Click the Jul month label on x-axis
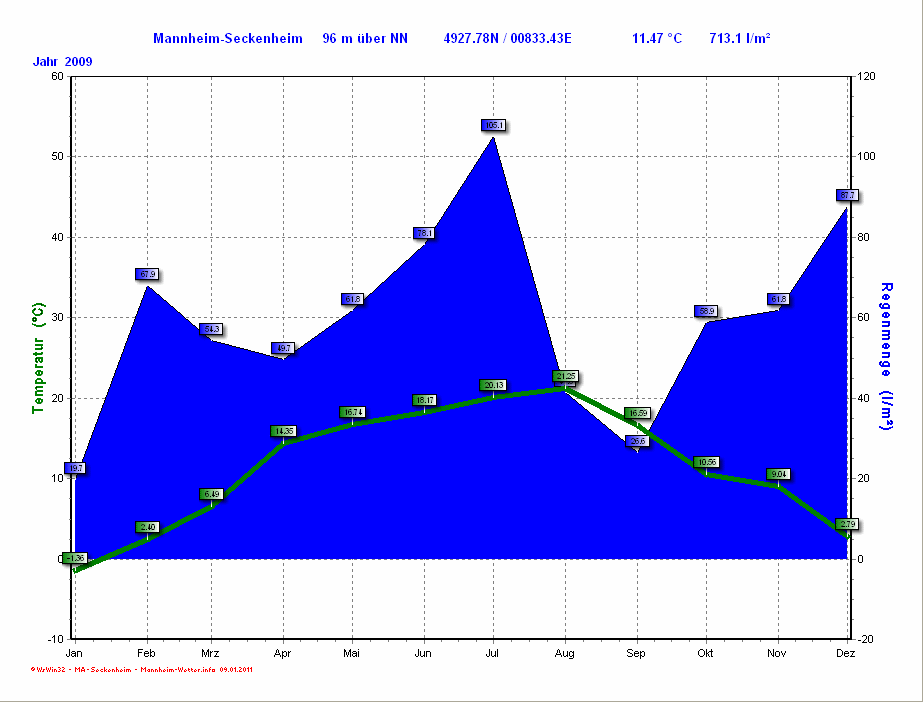This screenshot has width=923, height=702. [x=493, y=651]
